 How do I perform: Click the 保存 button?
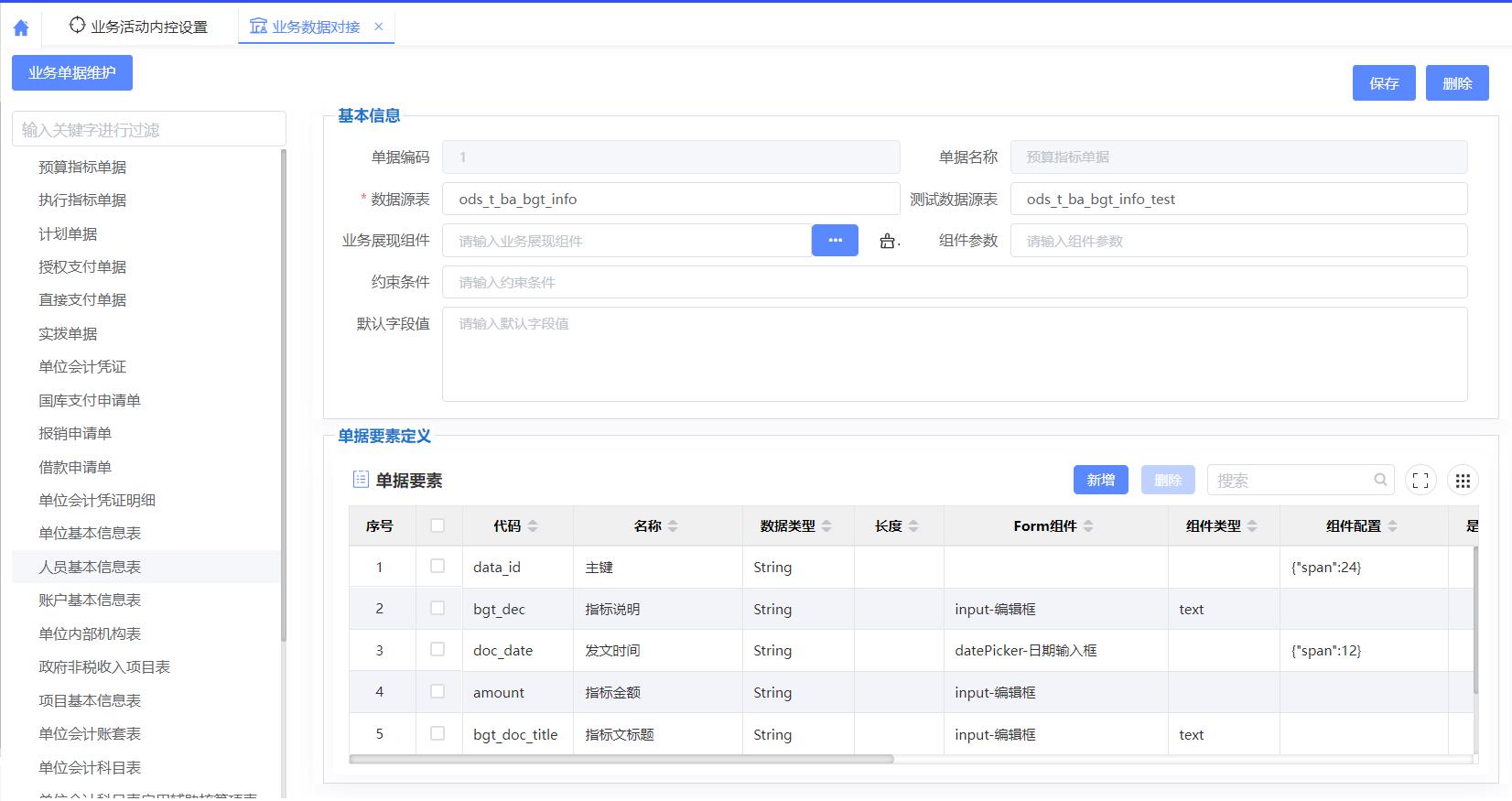point(1384,83)
